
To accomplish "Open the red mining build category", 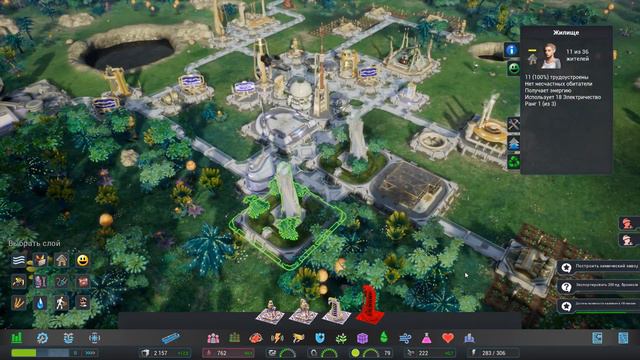I will coord(256,338).
